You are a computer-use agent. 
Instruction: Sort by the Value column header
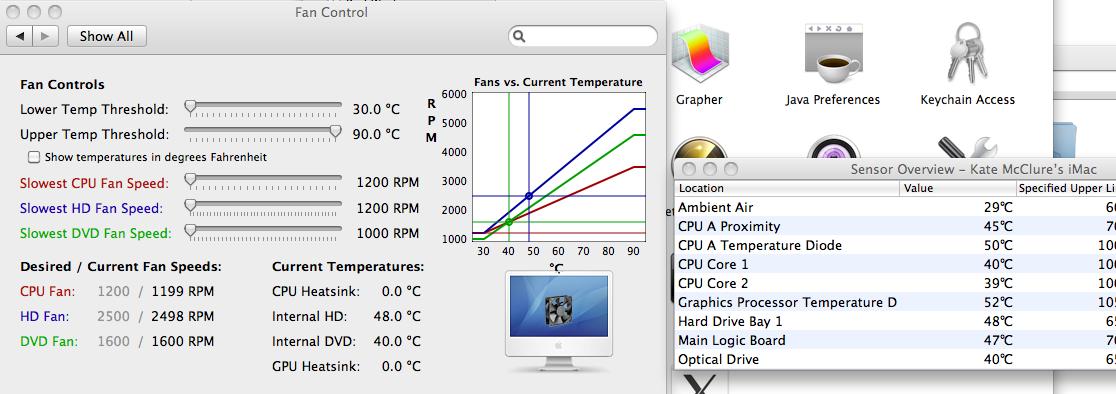(x=958, y=188)
